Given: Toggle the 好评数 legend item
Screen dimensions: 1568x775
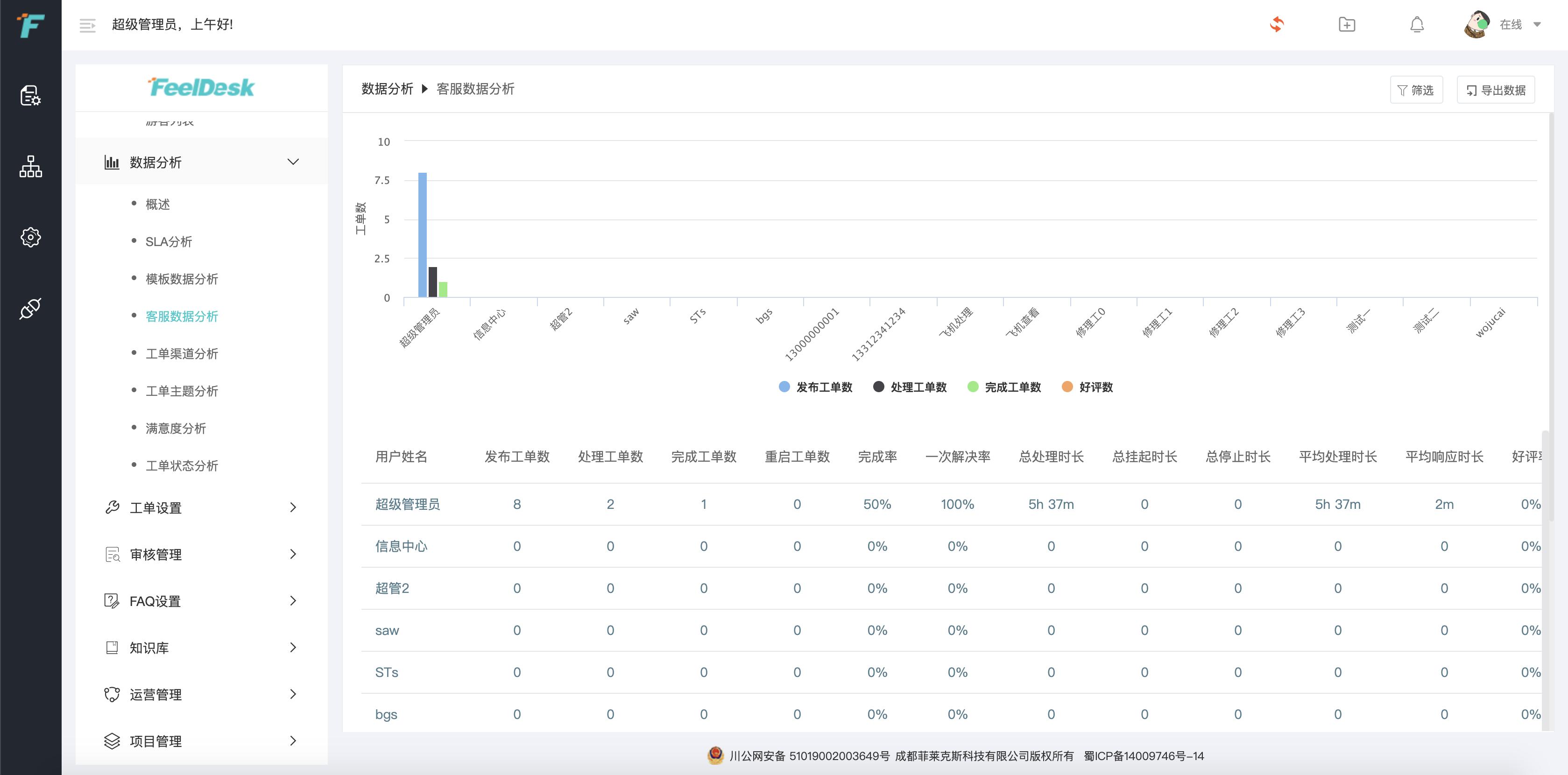Looking at the screenshot, I should (1088, 387).
